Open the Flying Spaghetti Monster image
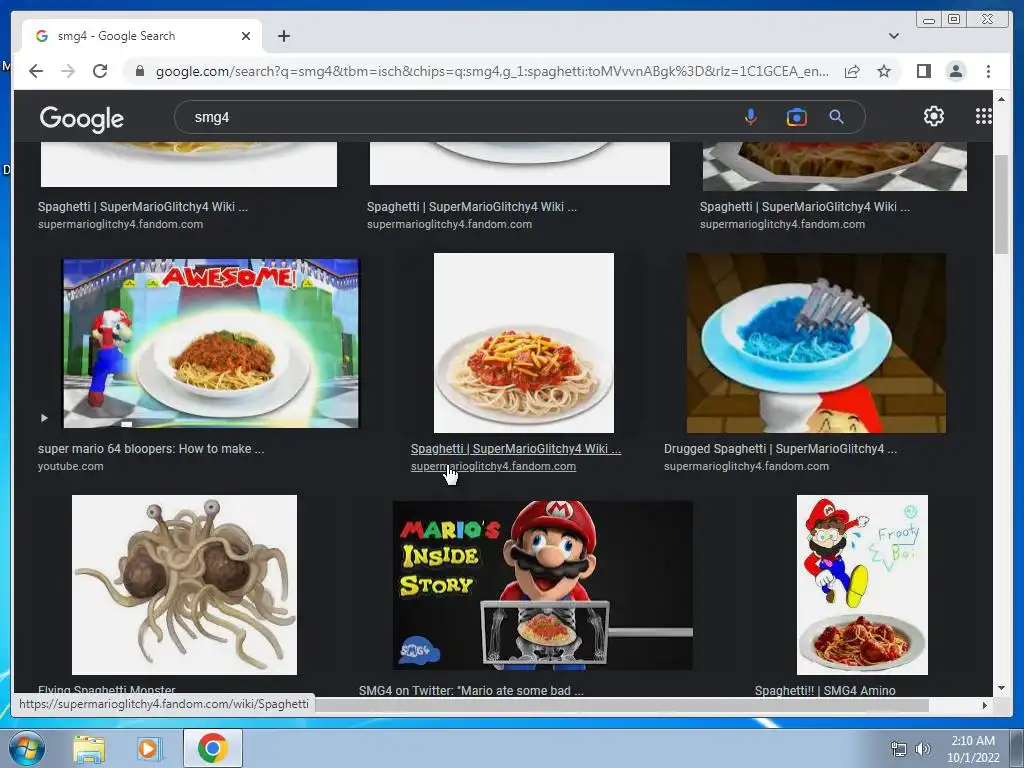 (184, 584)
